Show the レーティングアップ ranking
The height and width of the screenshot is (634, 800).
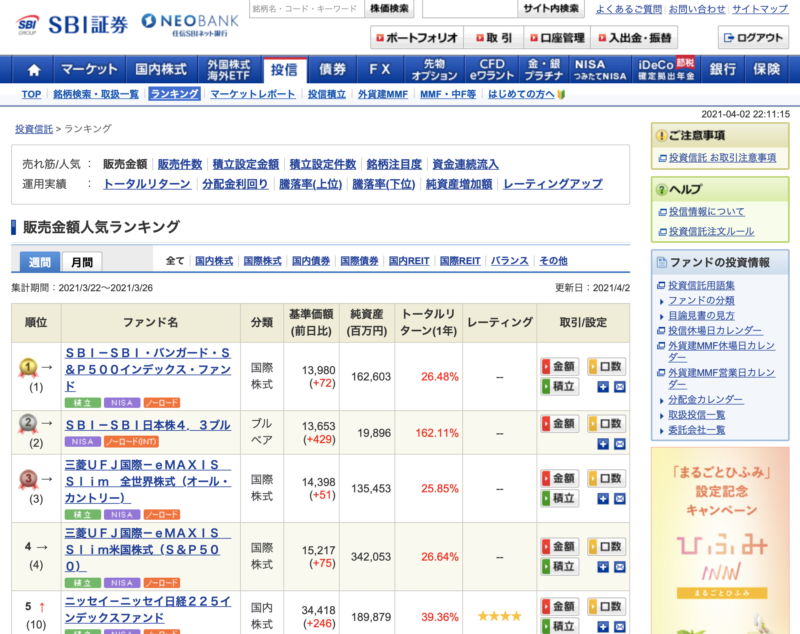click(553, 184)
